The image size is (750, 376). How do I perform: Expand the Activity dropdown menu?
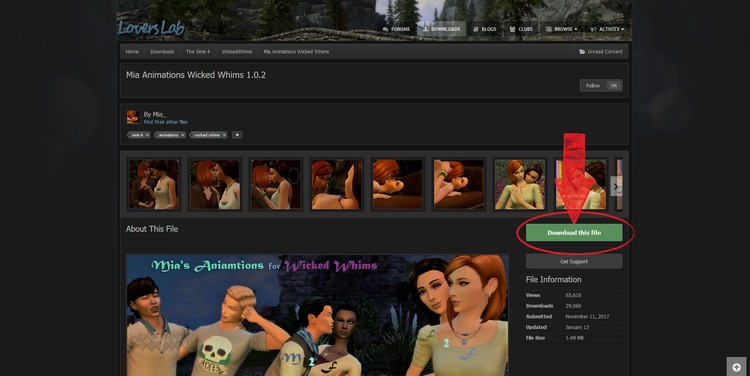pyautogui.click(x=607, y=29)
